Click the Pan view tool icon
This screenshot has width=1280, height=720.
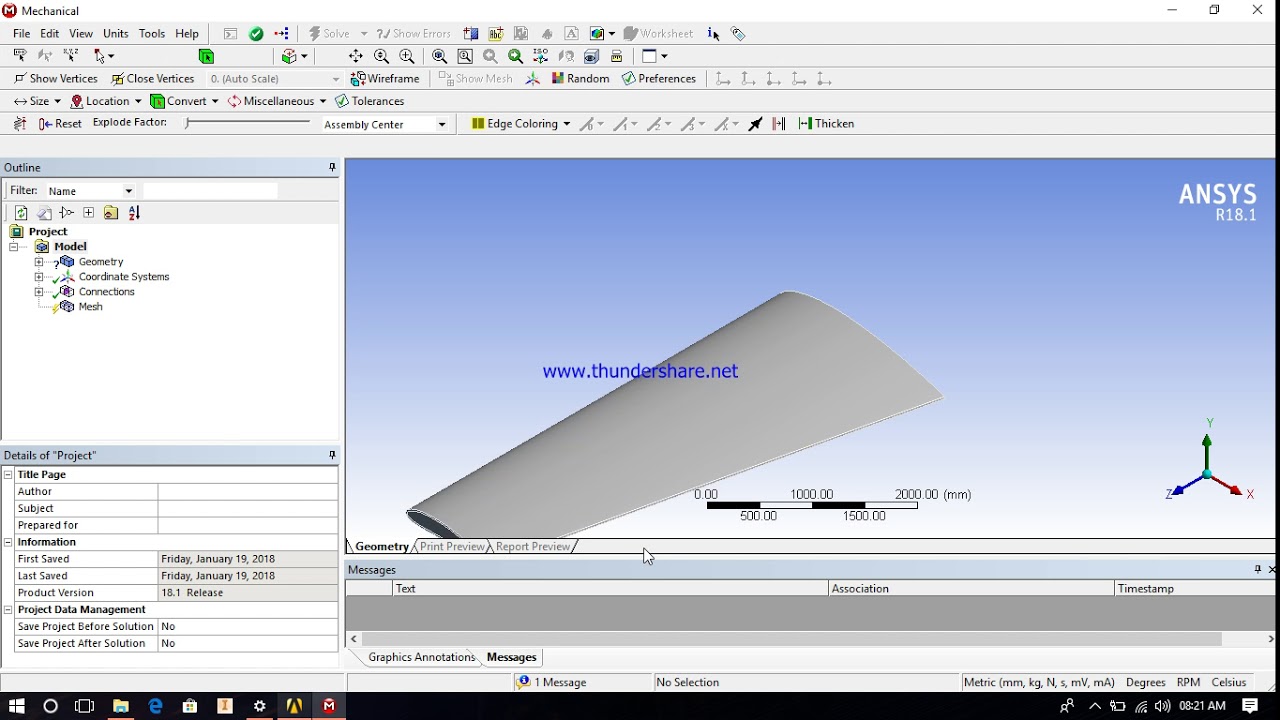point(355,56)
